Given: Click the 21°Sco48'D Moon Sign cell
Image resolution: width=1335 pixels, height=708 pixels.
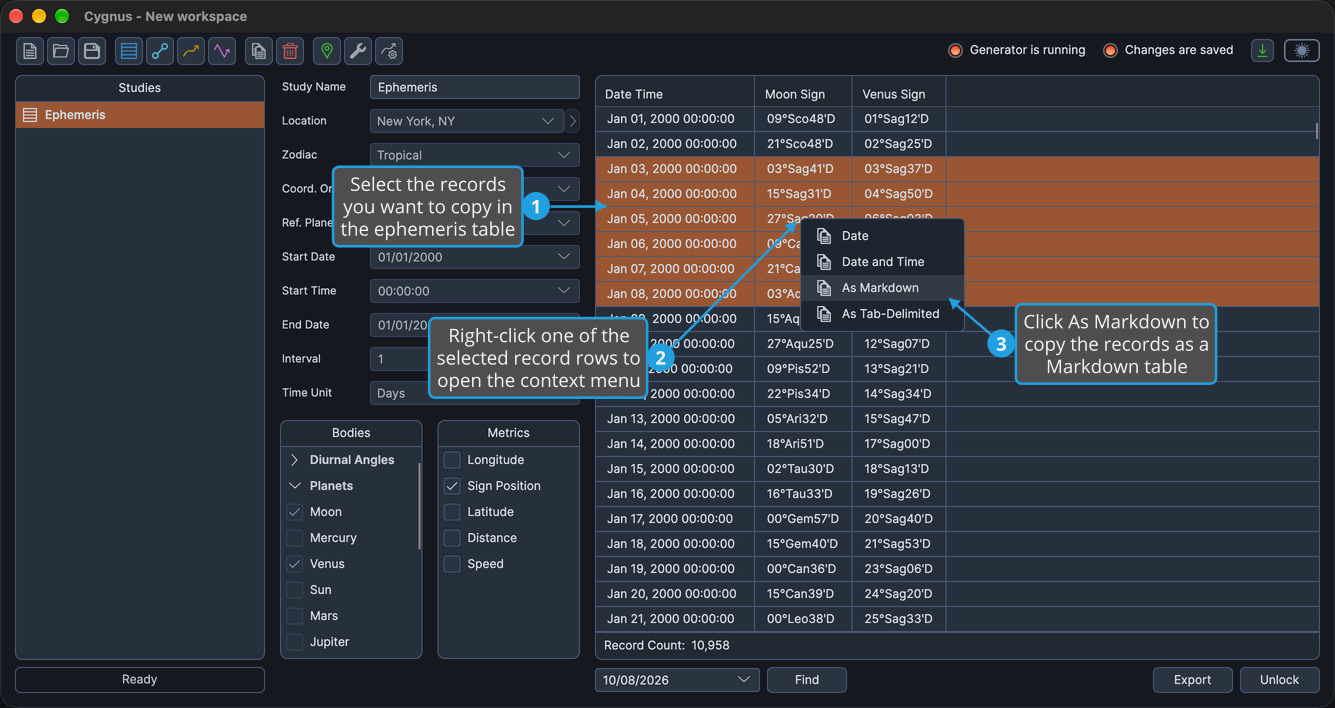Looking at the screenshot, I should pos(803,144).
